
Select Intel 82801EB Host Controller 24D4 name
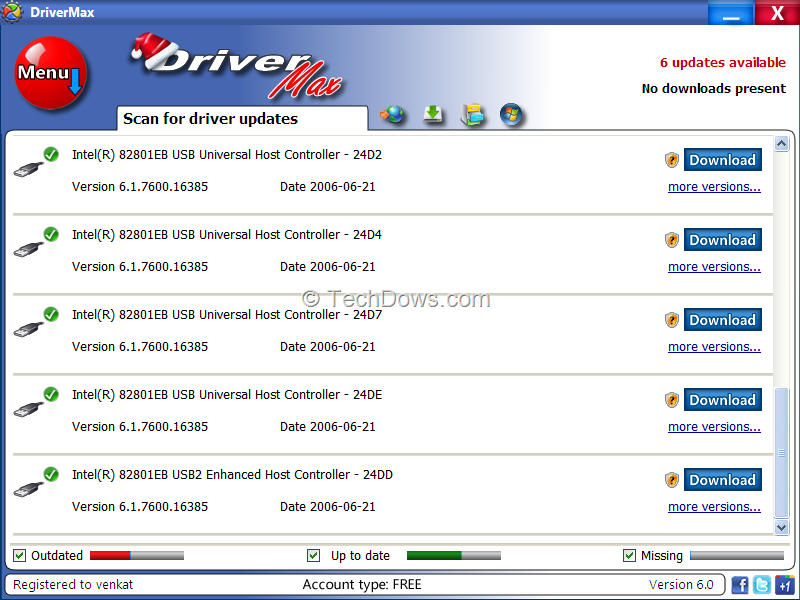point(227,235)
